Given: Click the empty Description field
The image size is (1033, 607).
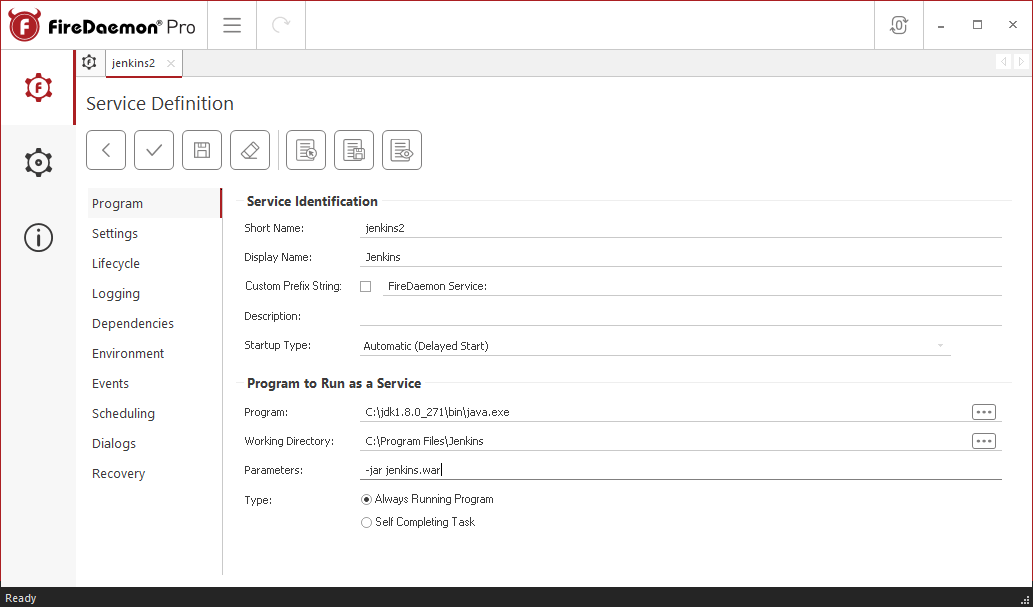Looking at the screenshot, I should tap(681, 316).
